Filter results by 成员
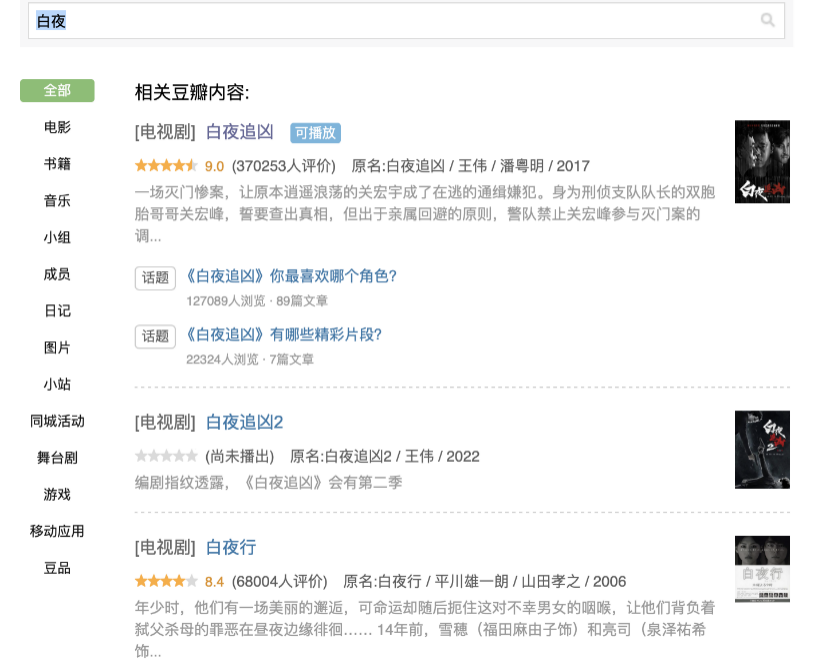Image resolution: width=830 pixels, height=668 pixels. click(57, 274)
